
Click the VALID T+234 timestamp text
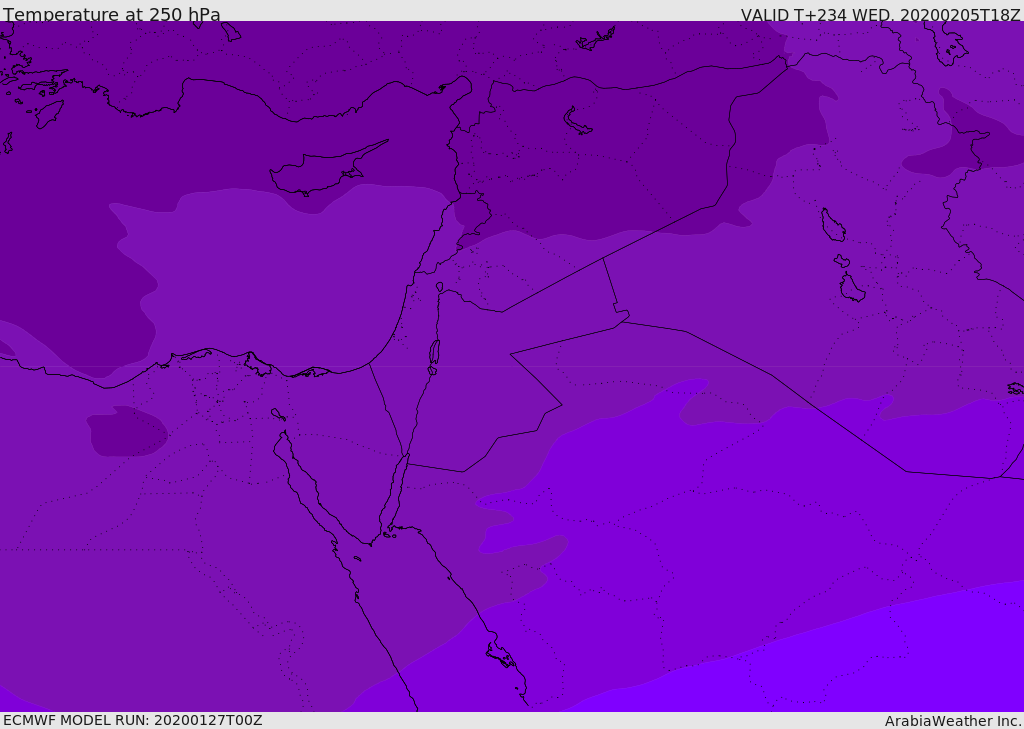click(x=880, y=14)
